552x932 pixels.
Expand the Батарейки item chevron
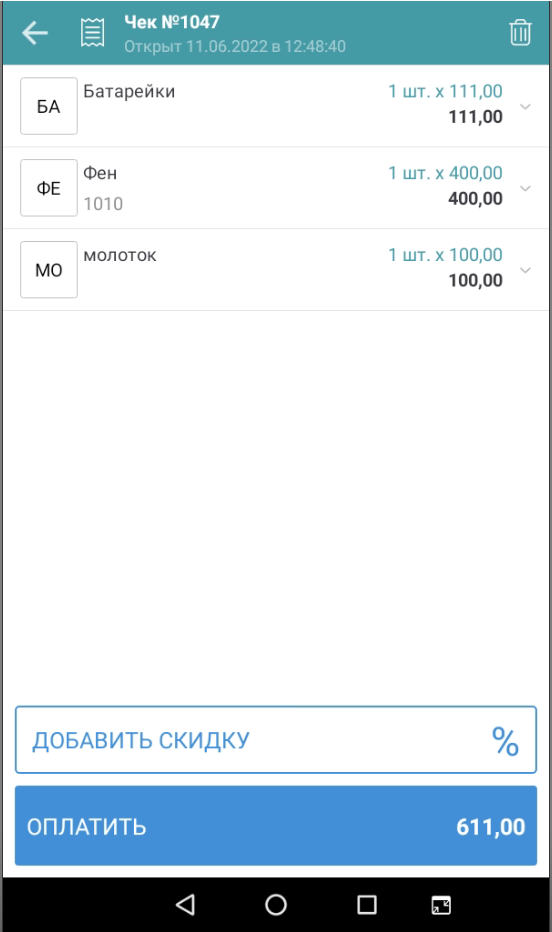(525, 106)
